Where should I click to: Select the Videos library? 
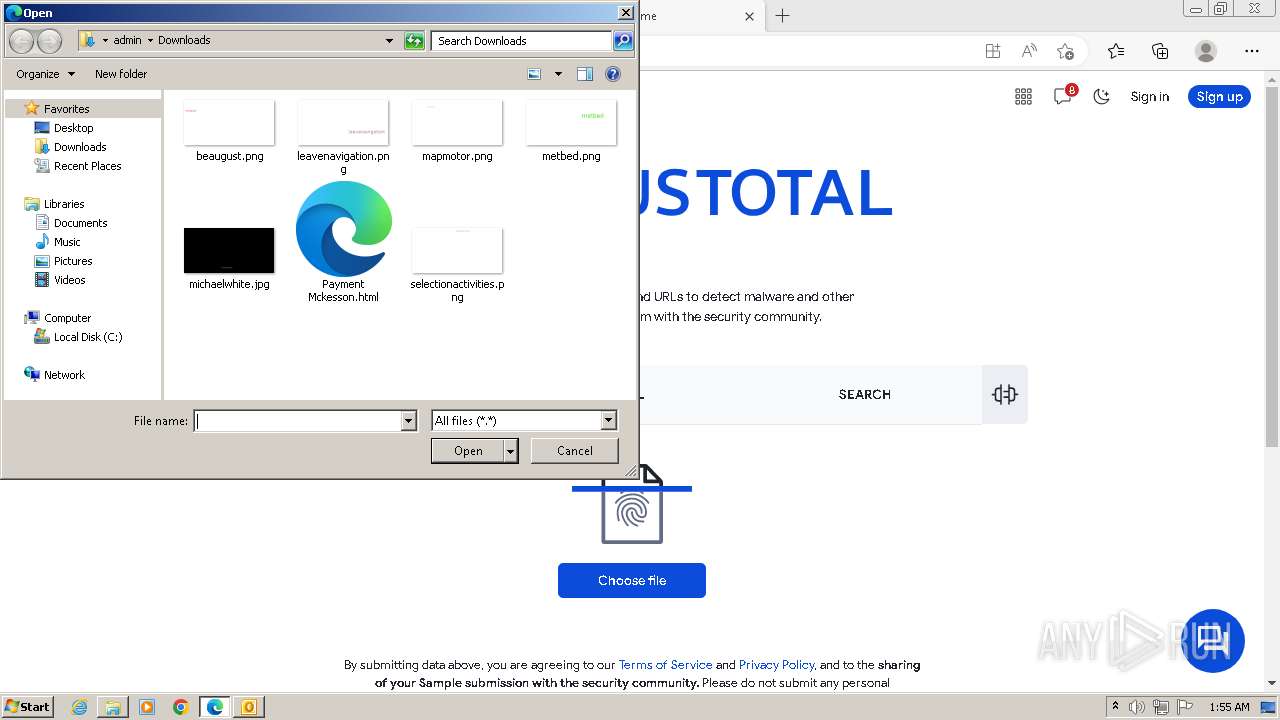pyautogui.click(x=69, y=280)
